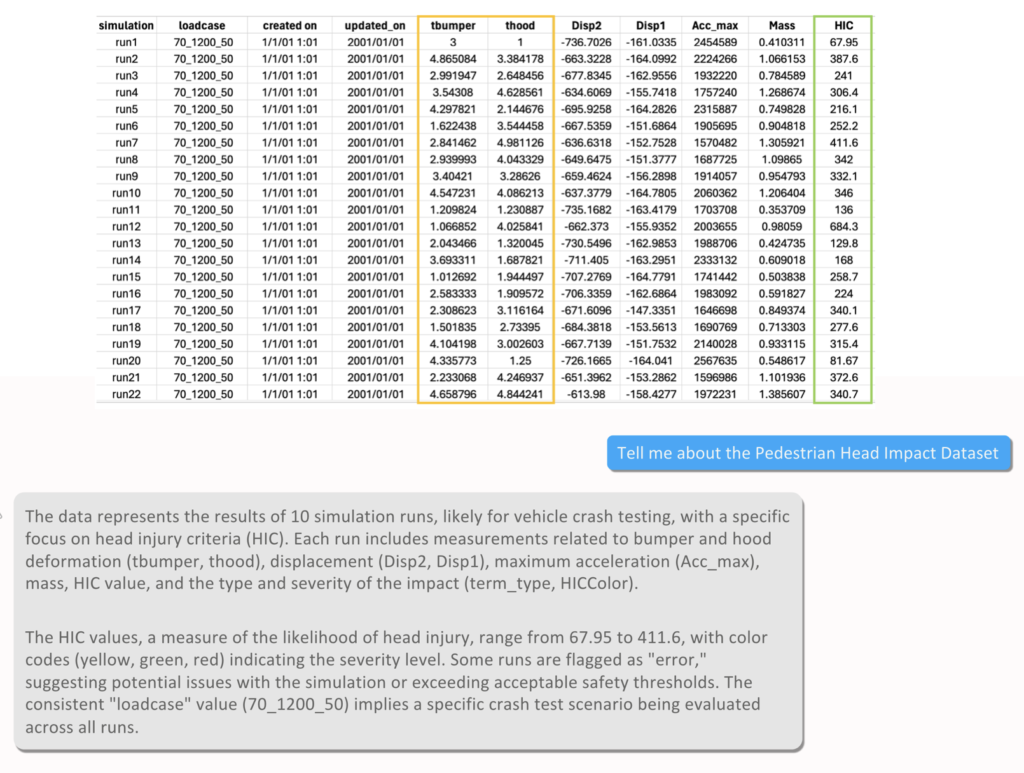Click HIC value 411.6 in run7 row
Screen dimensions: 1024x773
[x=843, y=143]
